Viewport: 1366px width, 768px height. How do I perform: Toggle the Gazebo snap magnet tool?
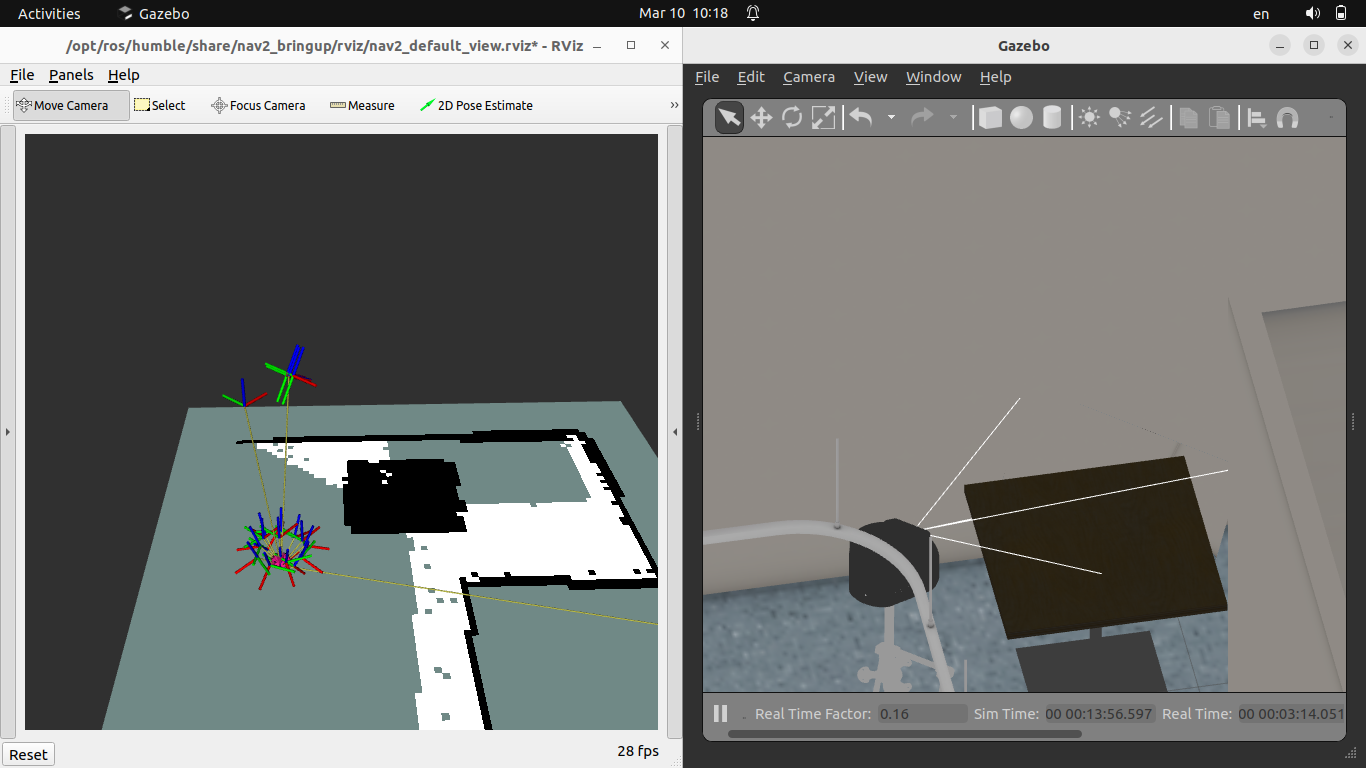pyautogui.click(x=1288, y=118)
